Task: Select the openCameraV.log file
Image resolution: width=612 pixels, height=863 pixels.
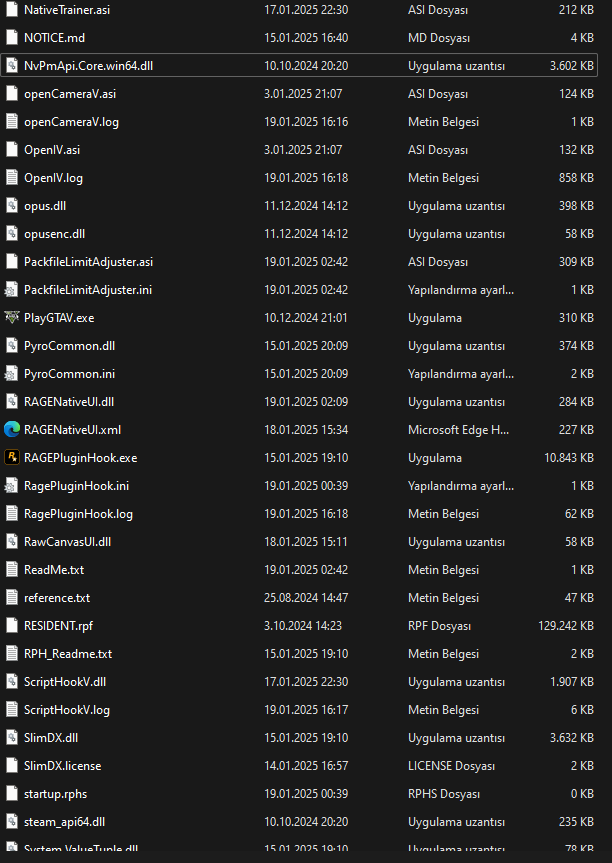Action: tap(71, 122)
